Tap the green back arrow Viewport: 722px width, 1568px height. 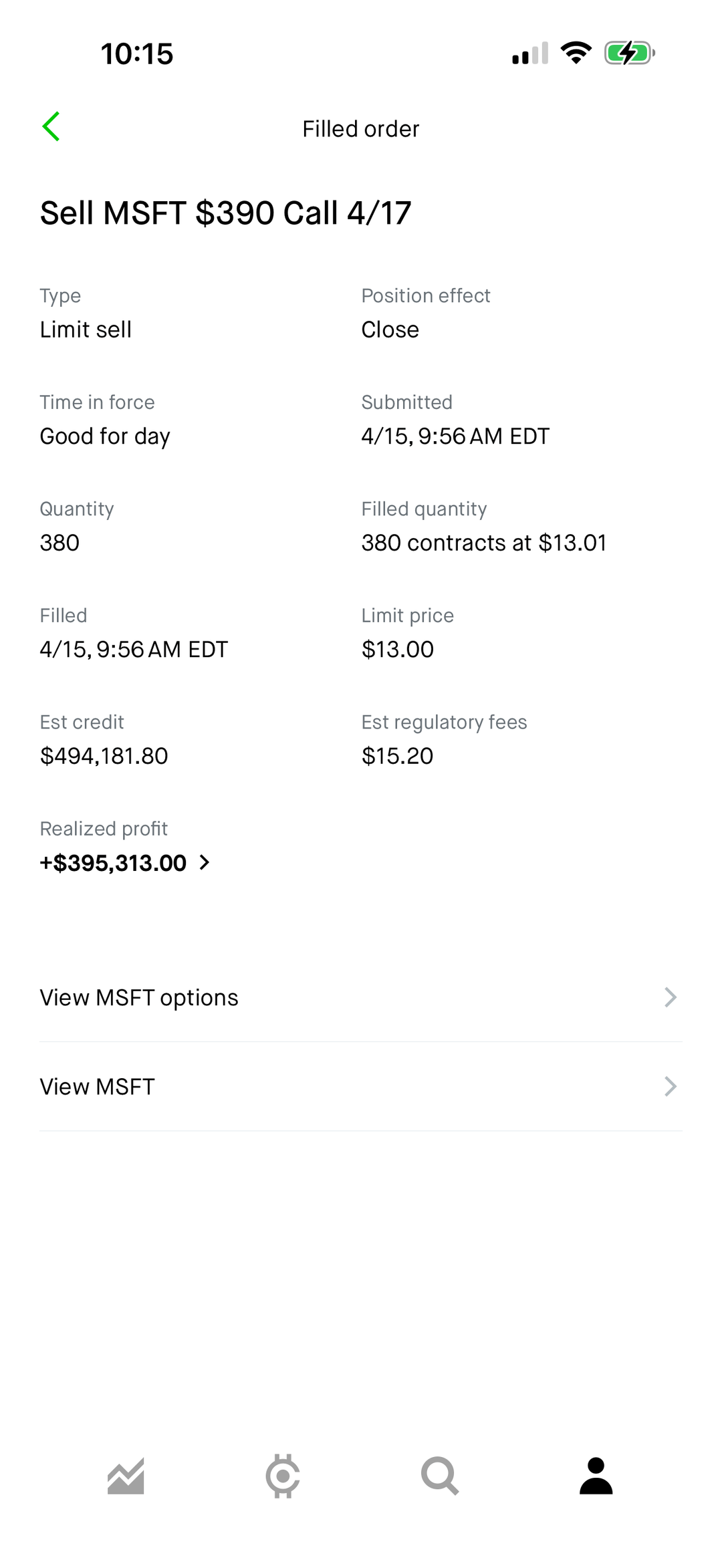coord(51,127)
